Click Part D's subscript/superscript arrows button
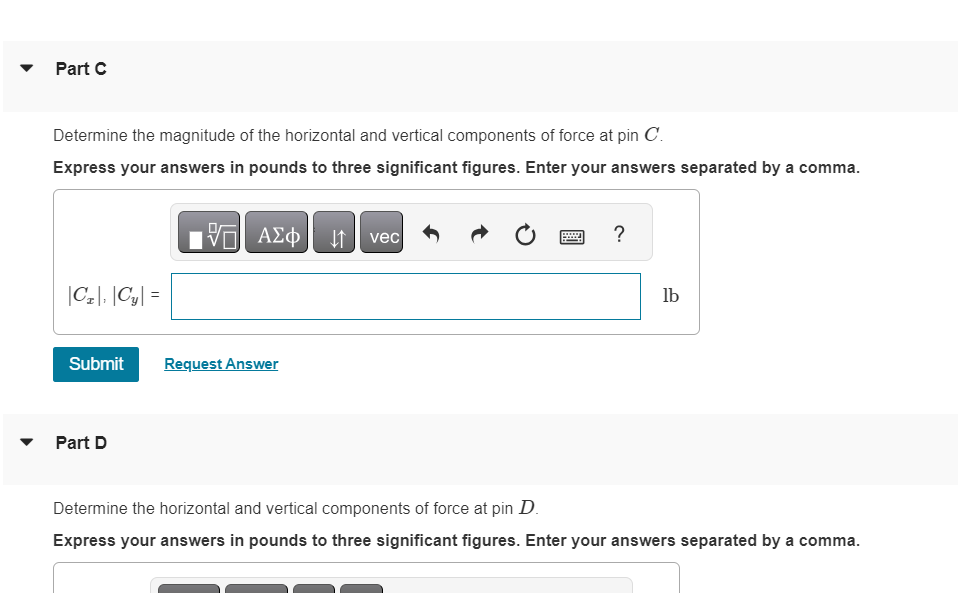972x593 pixels. click(x=314, y=588)
